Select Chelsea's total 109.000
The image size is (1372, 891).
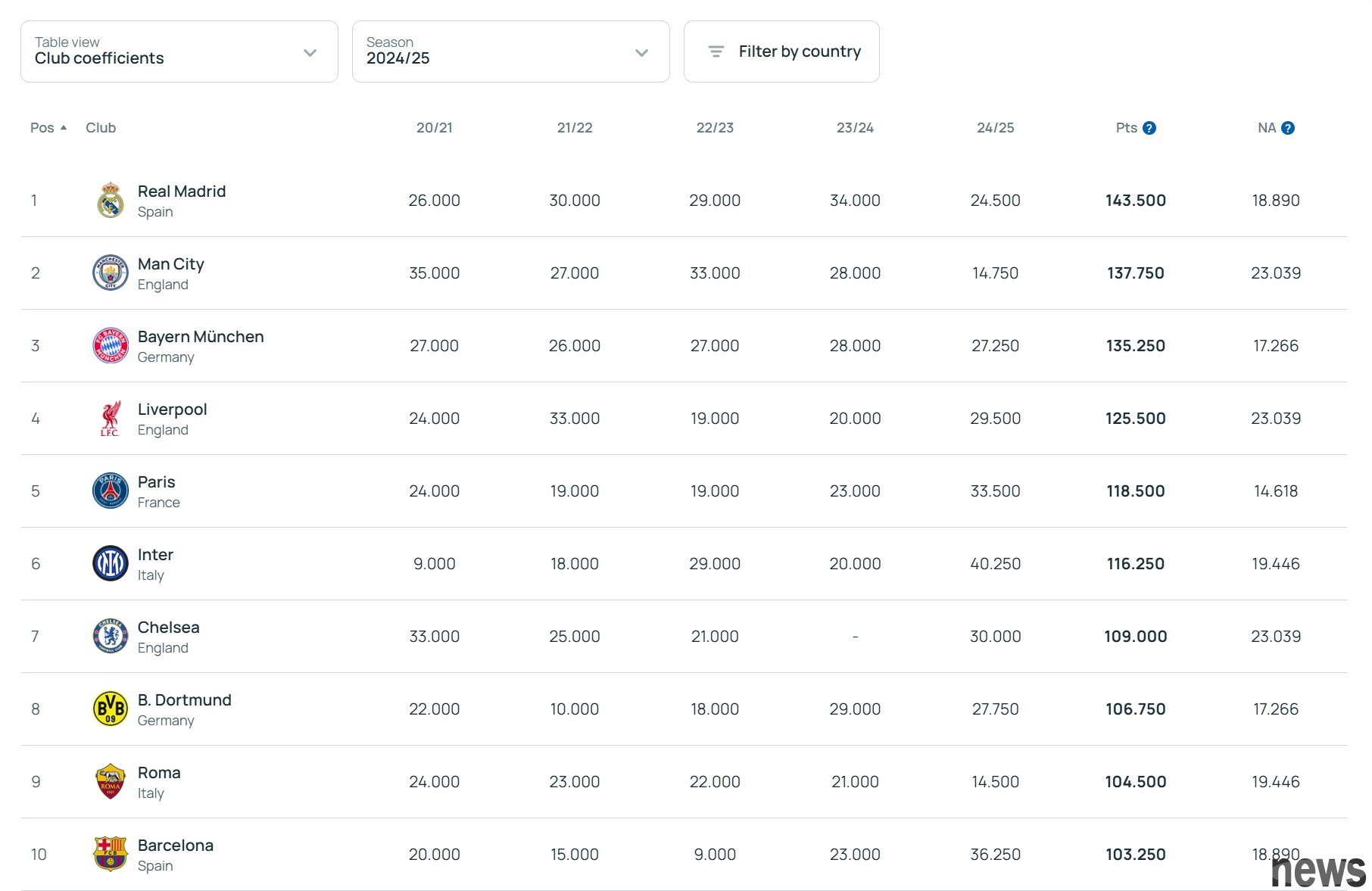1136,637
